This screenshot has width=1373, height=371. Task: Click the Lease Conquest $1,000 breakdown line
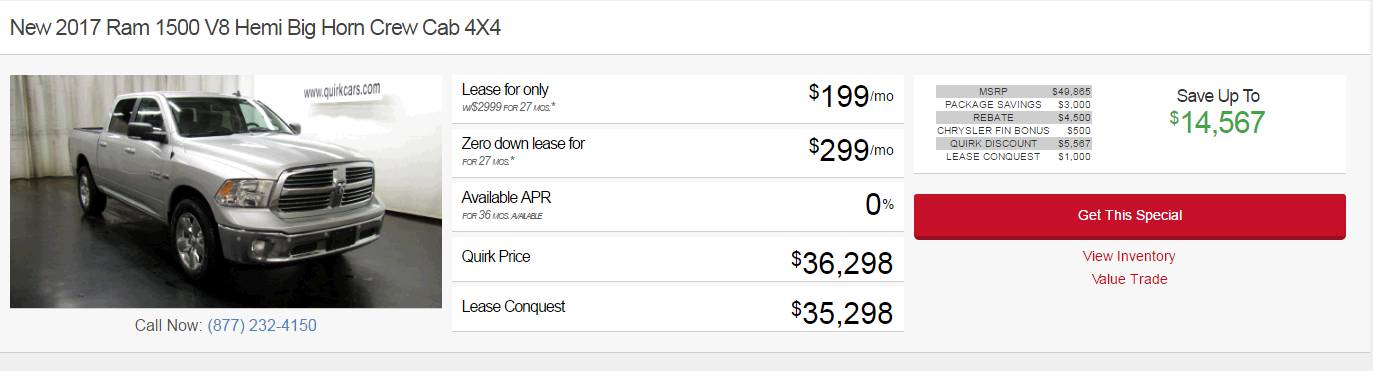point(1014,156)
